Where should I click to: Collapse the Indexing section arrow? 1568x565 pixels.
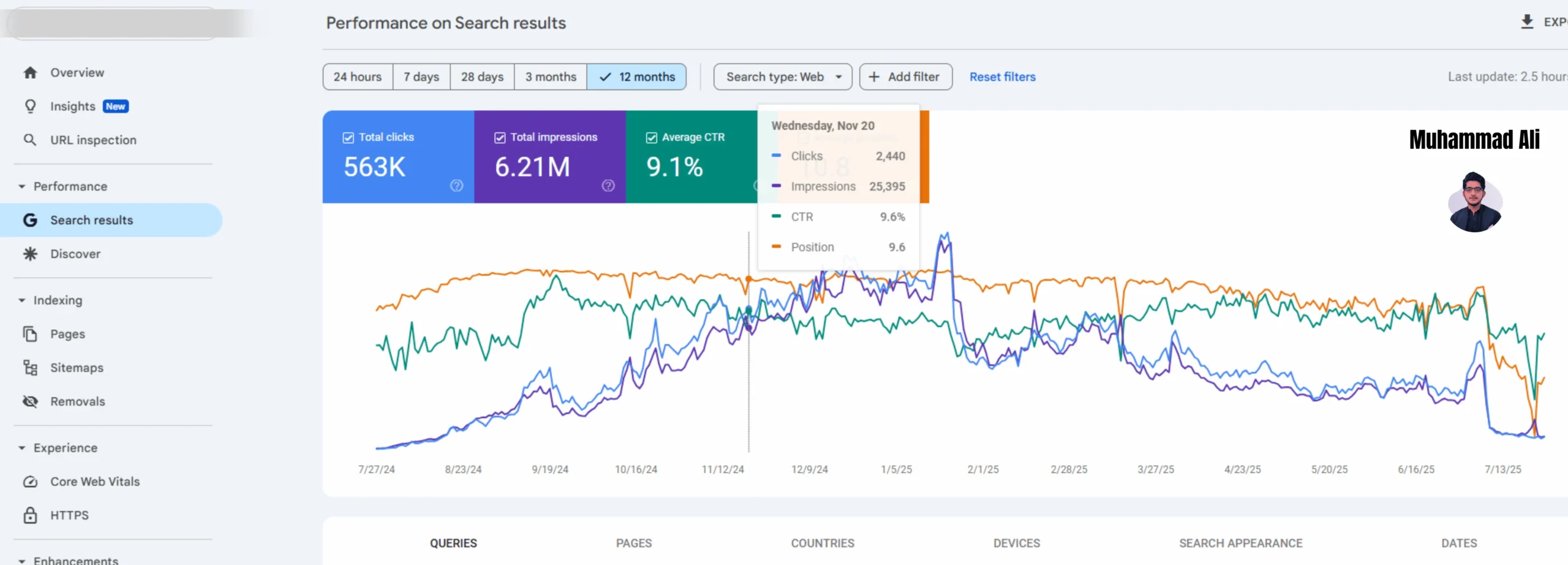pos(22,300)
